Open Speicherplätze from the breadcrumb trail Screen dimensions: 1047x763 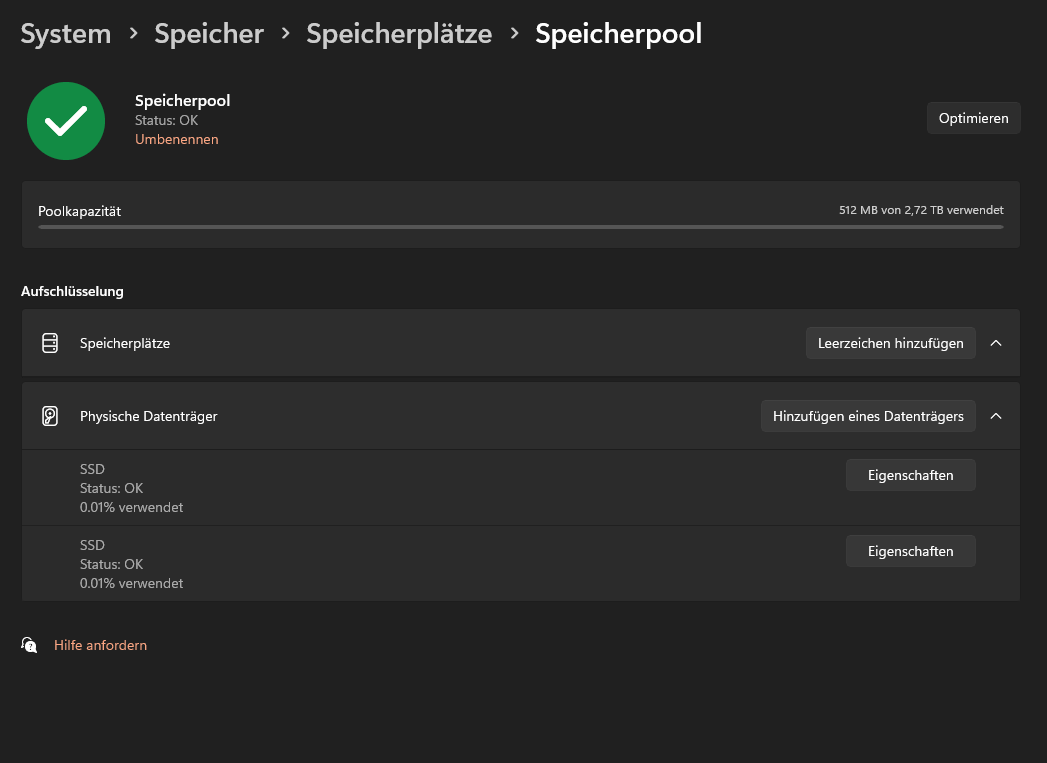click(398, 34)
